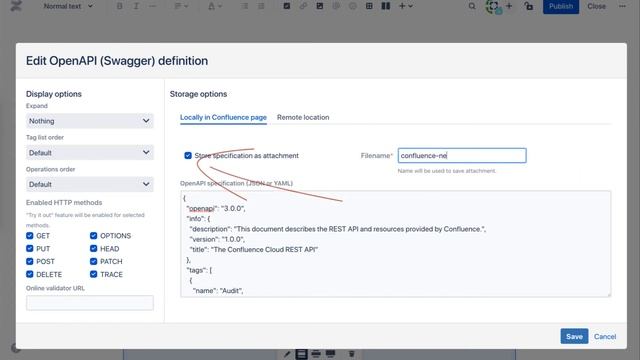Toggle the TRACE method checkbox
Screen dimensions: 640x360
tap(93, 274)
